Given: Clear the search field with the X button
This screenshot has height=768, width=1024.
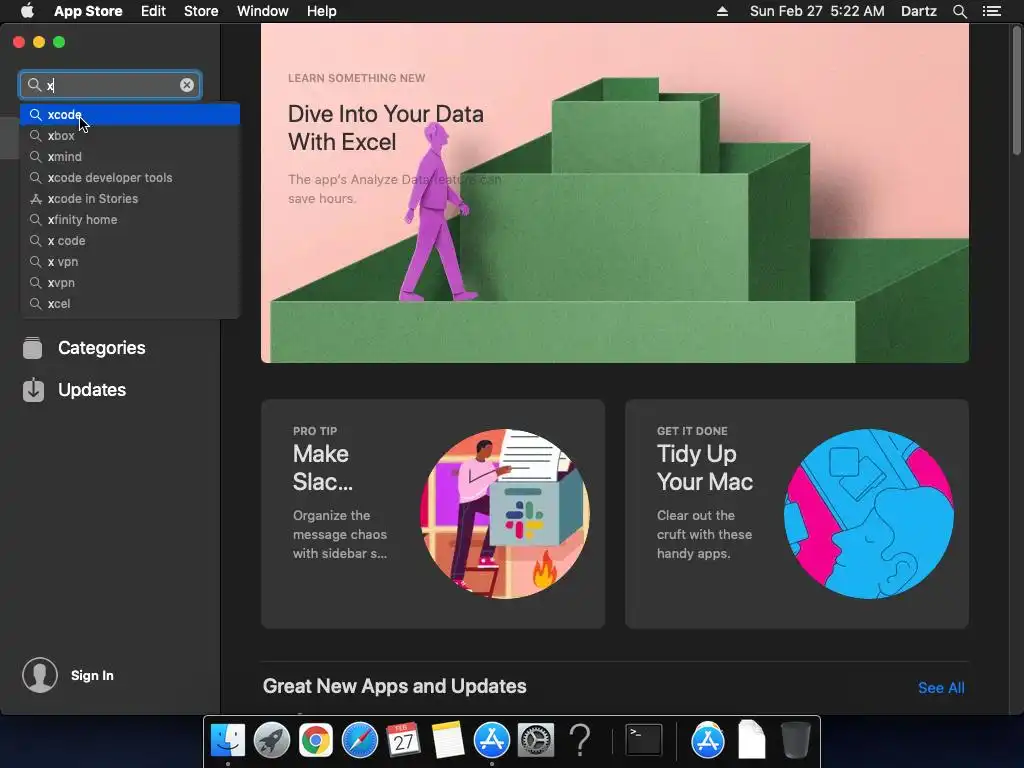Looking at the screenshot, I should 187,85.
